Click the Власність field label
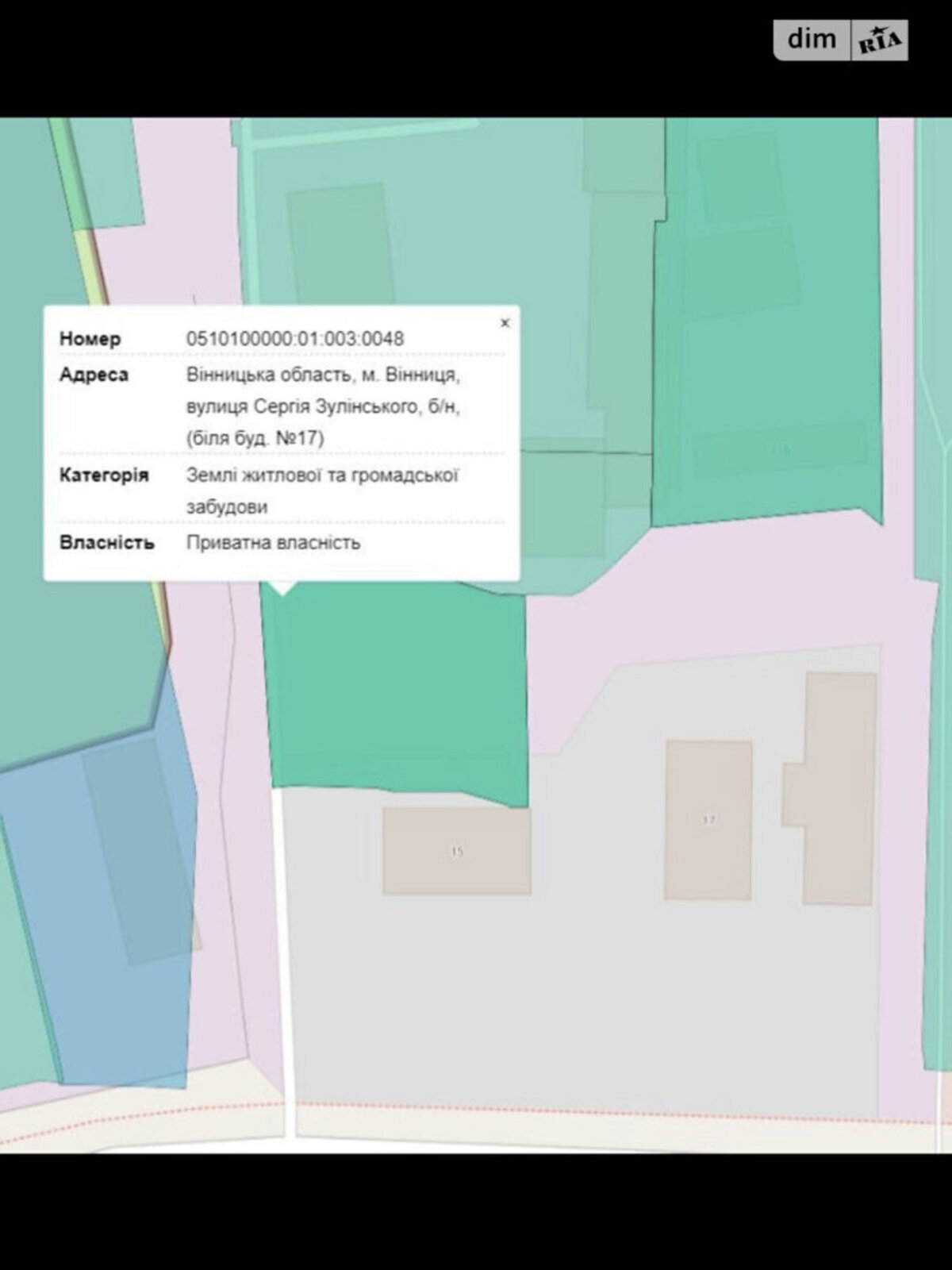 (x=106, y=544)
